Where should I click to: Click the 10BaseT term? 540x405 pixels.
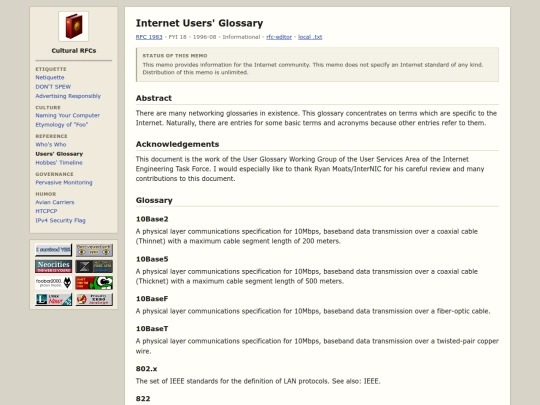point(152,329)
